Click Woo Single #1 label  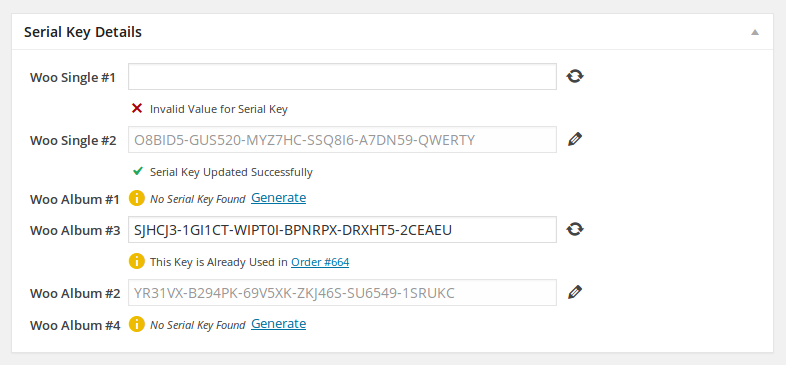tap(73, 78)
